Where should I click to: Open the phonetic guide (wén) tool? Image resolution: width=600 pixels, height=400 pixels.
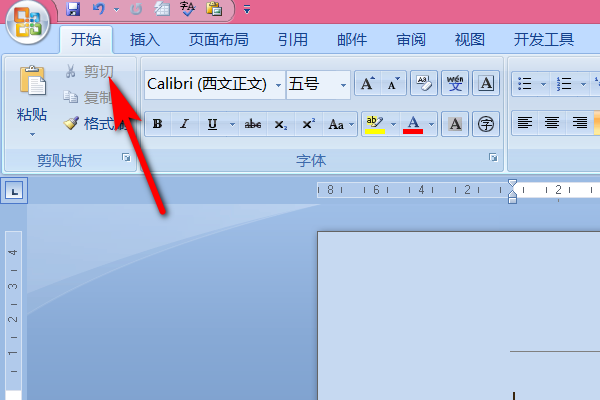point(455,83)
